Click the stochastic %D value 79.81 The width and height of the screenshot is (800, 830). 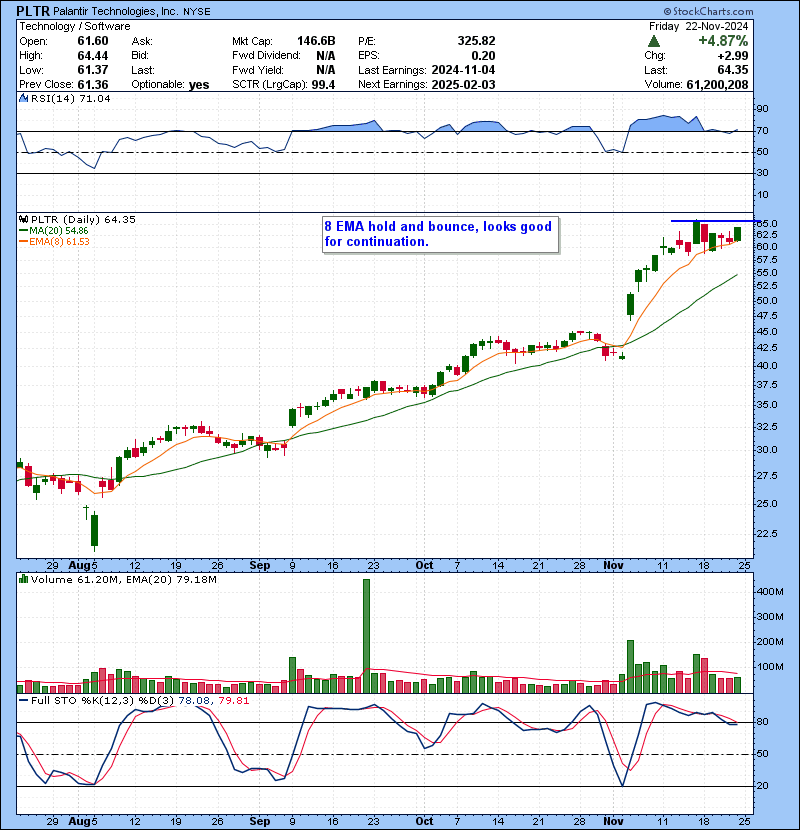[x=236, y=701]
